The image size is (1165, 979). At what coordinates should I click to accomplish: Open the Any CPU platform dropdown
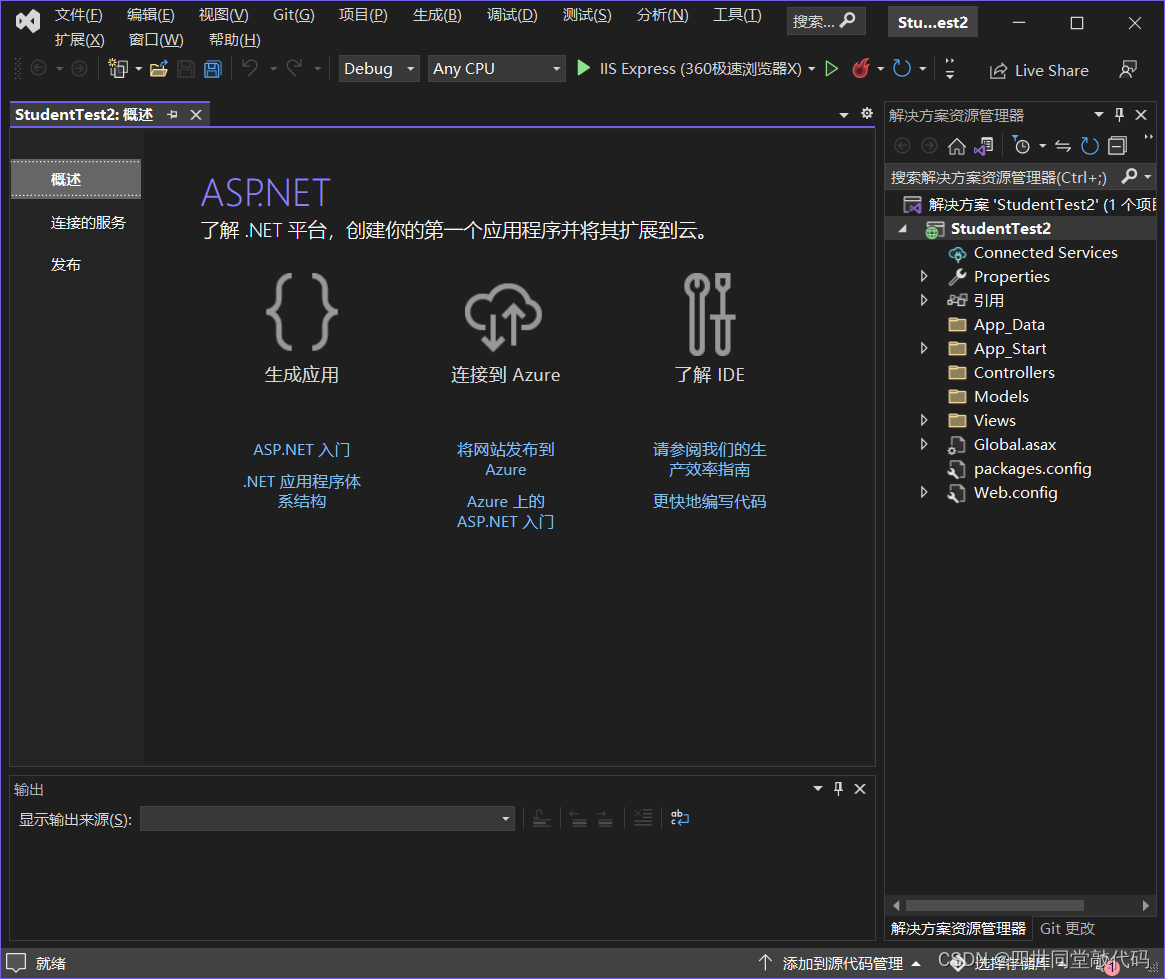coord(496,69)
